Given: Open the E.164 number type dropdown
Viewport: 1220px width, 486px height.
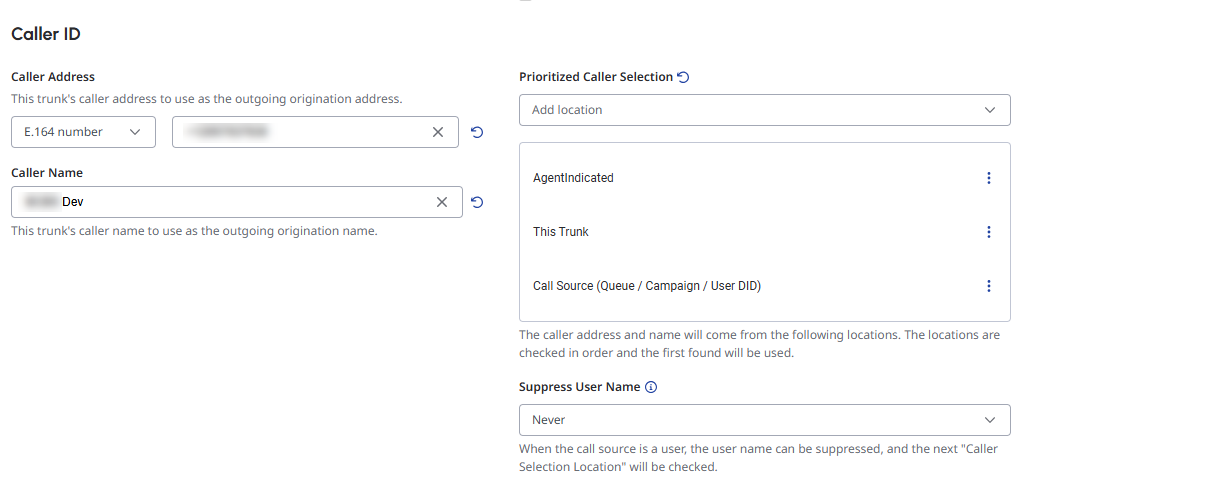Looking at the screenshot, I should click(x=83, y=132).
